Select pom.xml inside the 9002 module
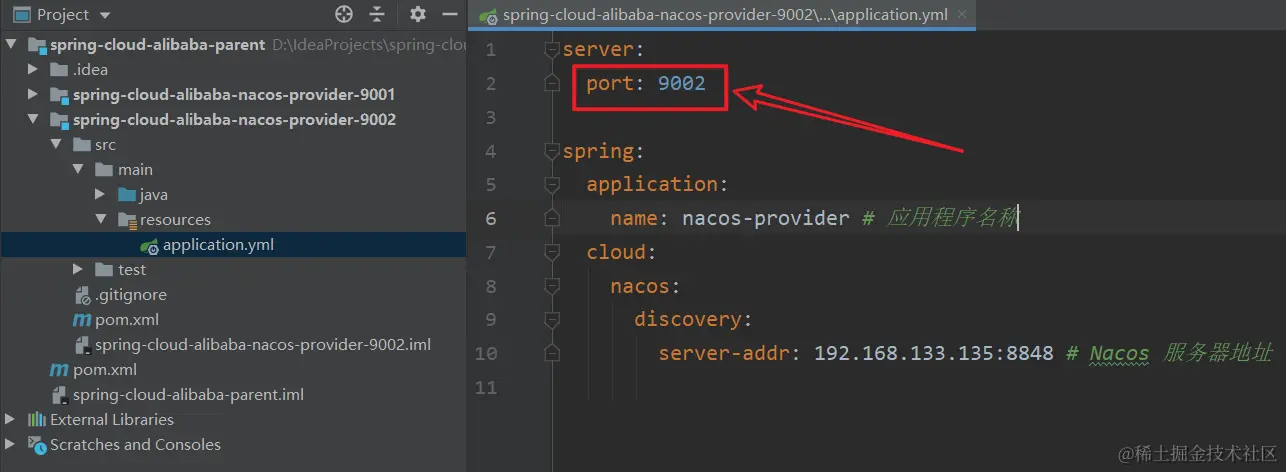This screenshot has width=1286, height=472. [127, 320]
